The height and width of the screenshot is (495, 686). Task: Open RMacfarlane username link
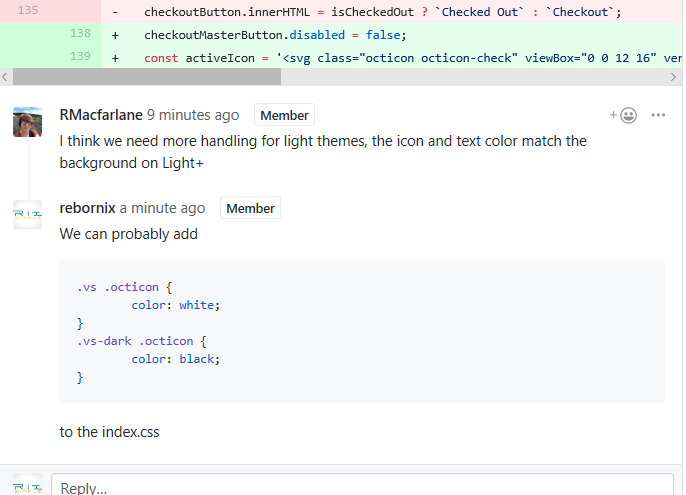click(101, 115)
